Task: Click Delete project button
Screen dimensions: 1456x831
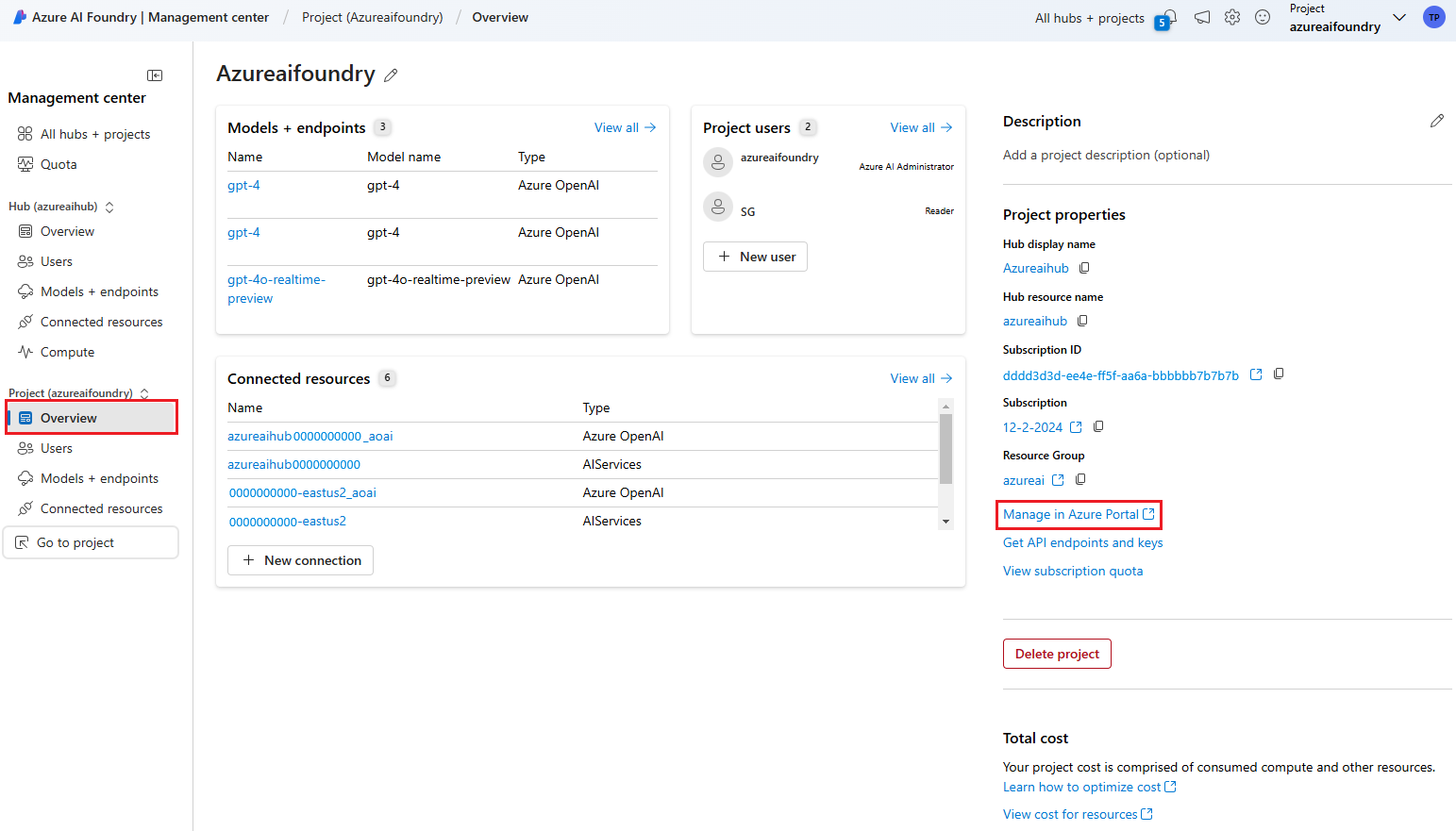Action: point(1057,654)
